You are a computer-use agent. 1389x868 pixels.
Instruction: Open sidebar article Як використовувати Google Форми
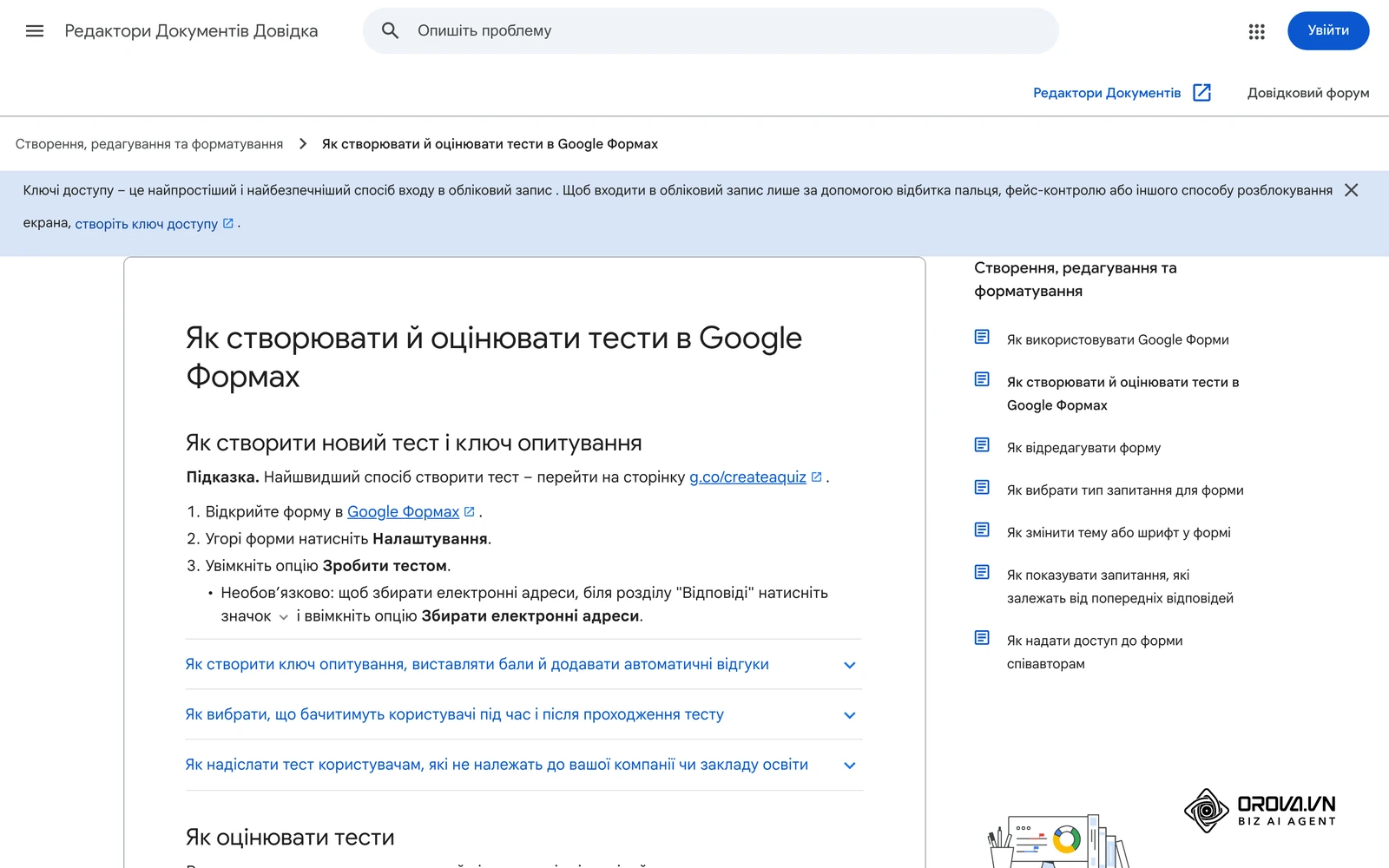[x=1117, y=340]
